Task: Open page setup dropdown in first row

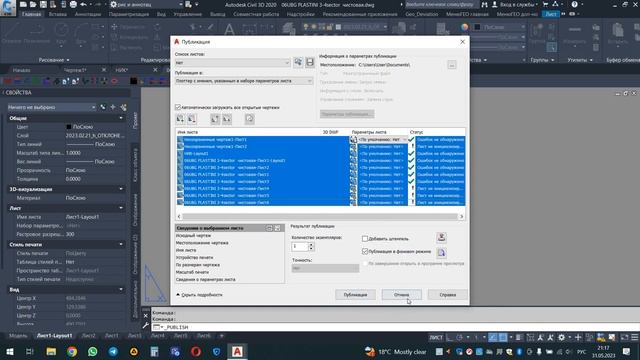Action: click(x=382, y=140)
